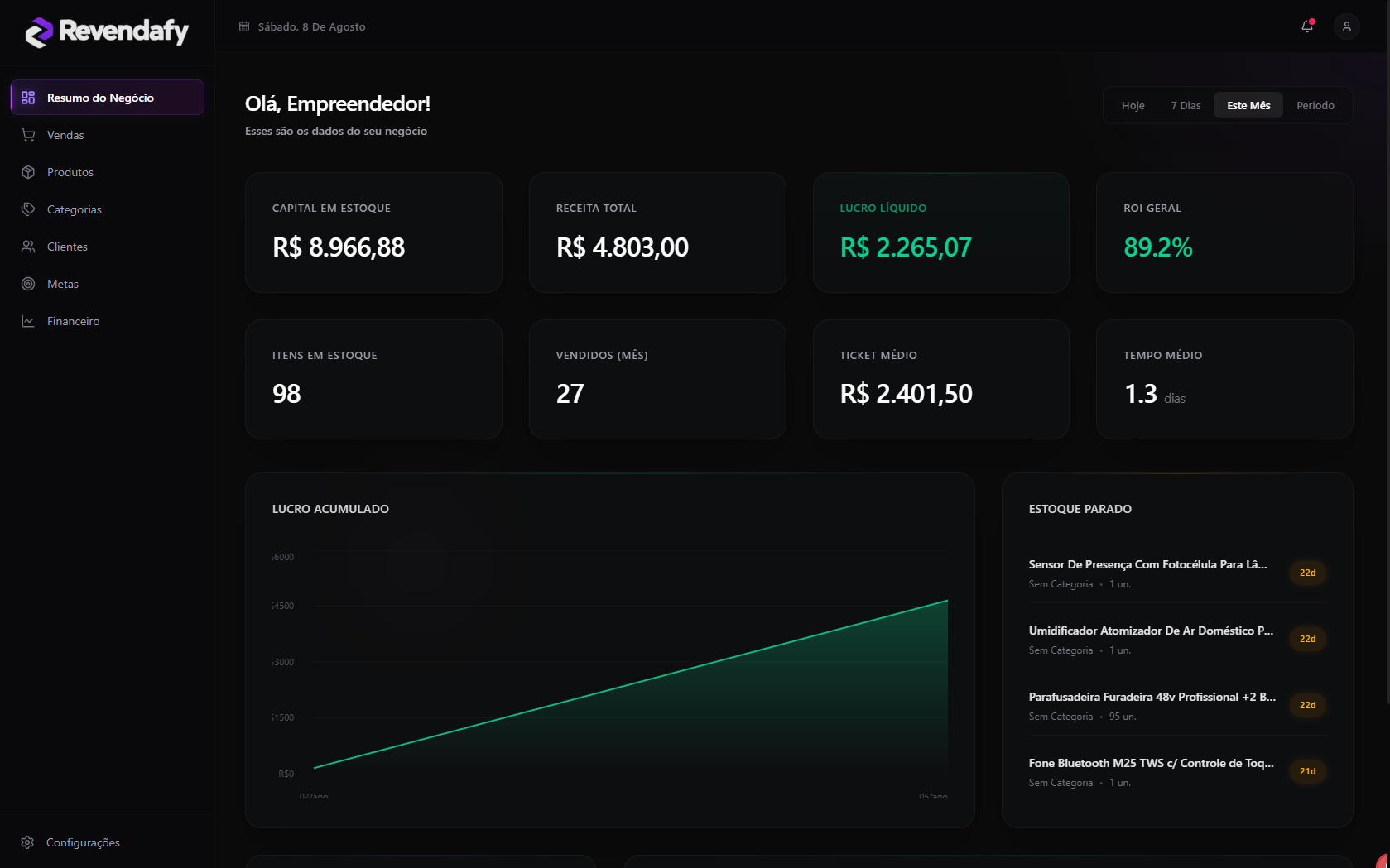Click the Vendas shopping cart icon
The height and width of the screenshot is (868, 1390).
pos(28,135)
